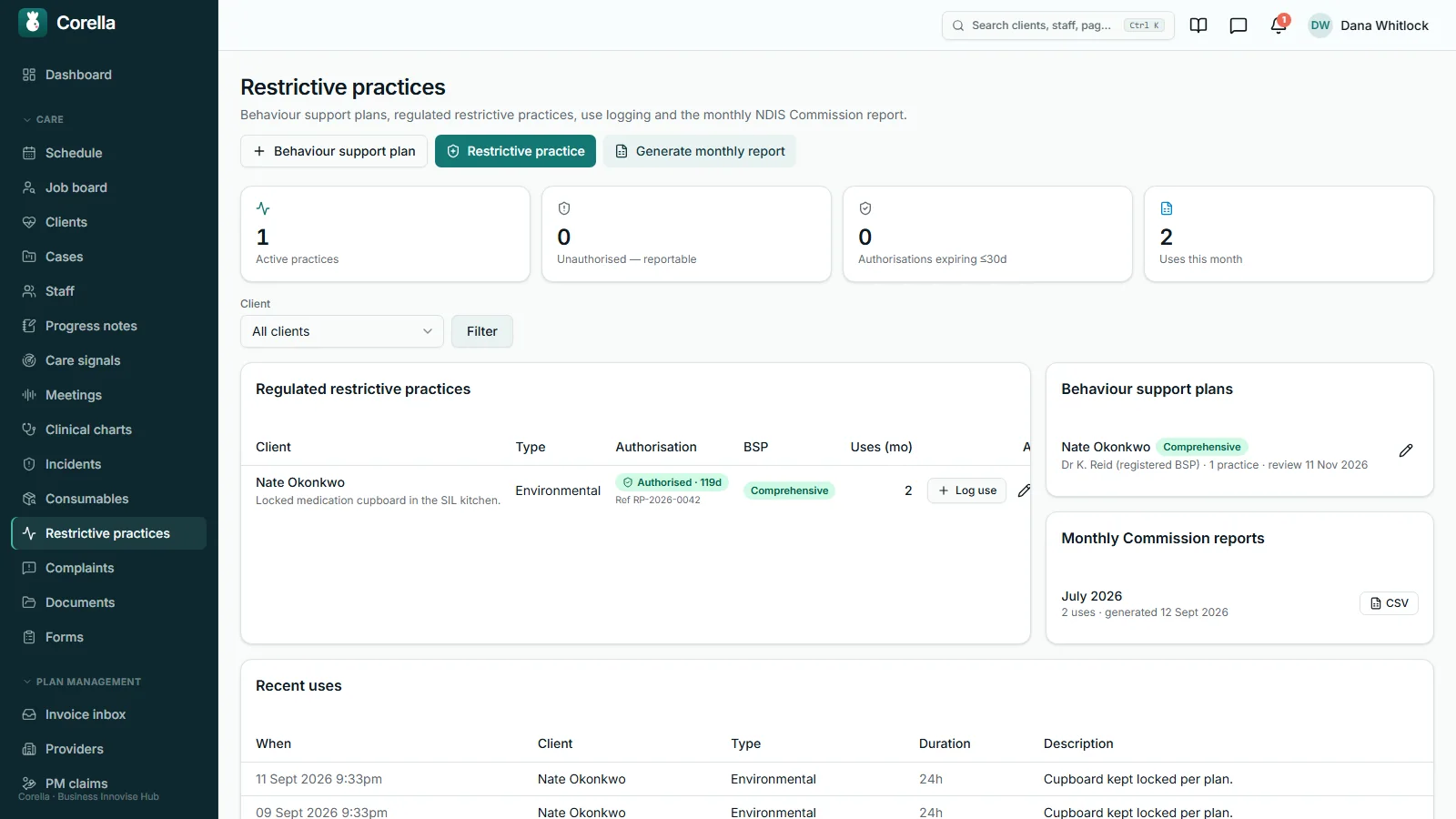Apply the client Filter button
The image size is (1456, 819).
point(482,331)
